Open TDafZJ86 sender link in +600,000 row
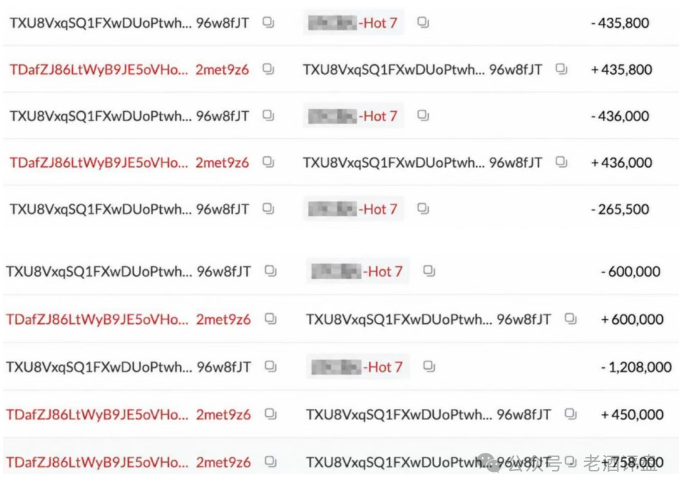The image size is (679, 490). tap(128, 319)
